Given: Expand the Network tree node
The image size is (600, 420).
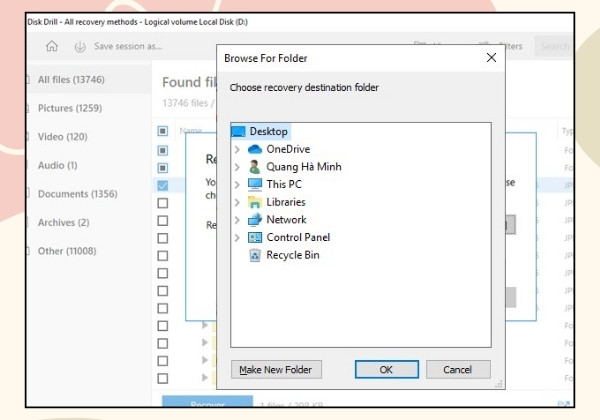Looking at the screenshot, I should pyautogui.click(x=237, y=220).
